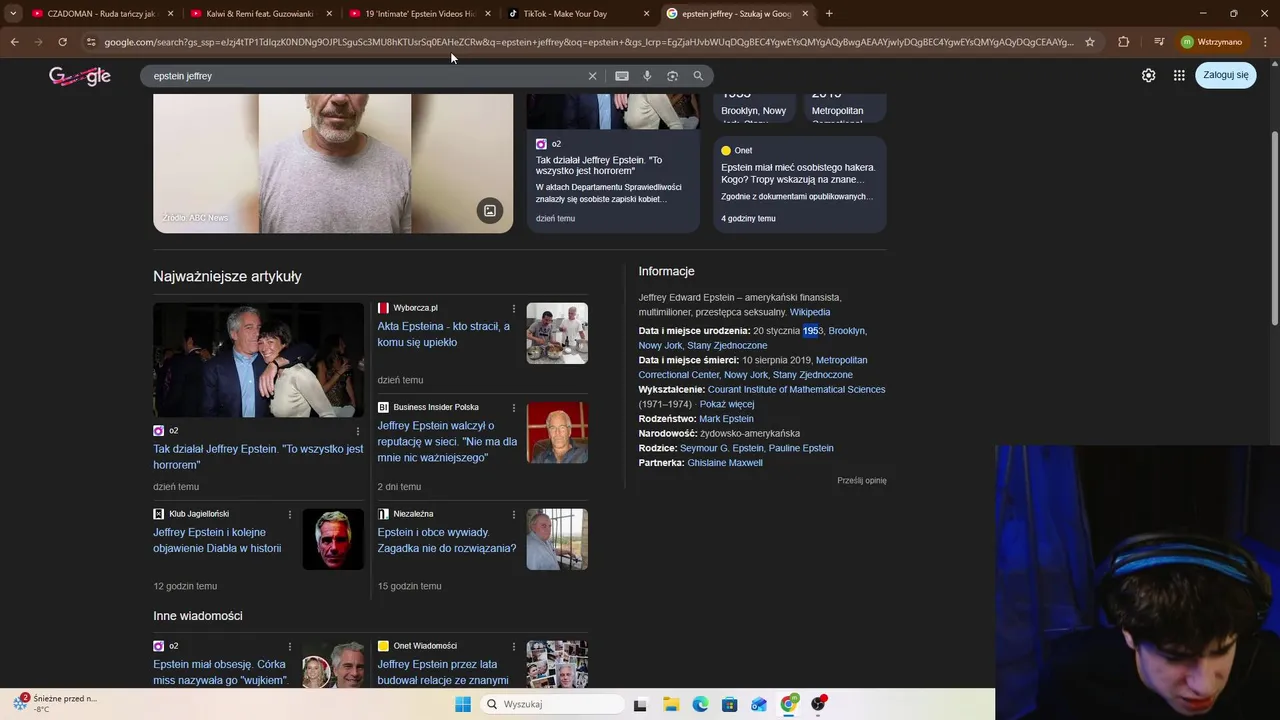
Task: Start voice search with the microphone icon
Action: click(x=647, y=76)
